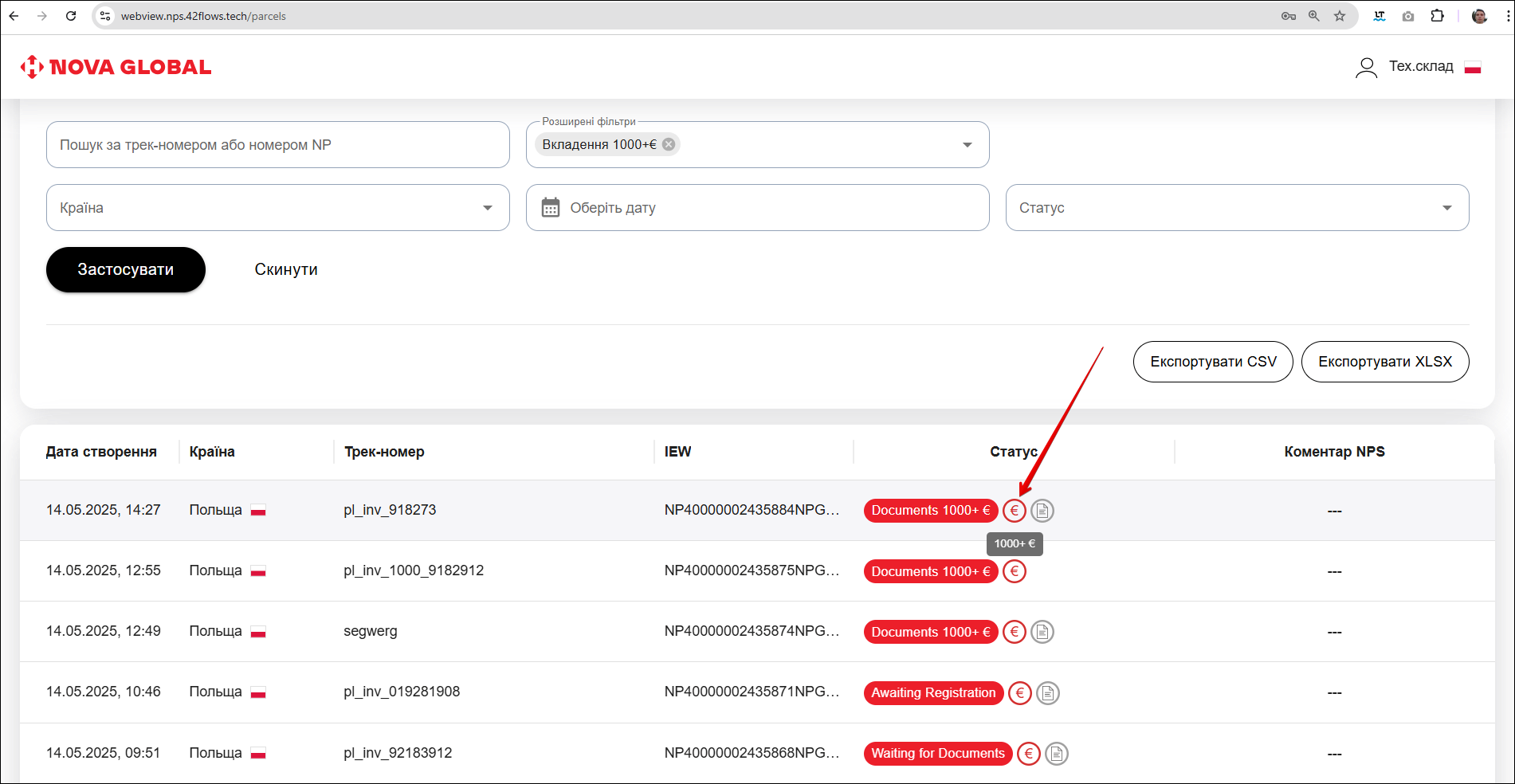Image resolution: width=1515 pixels, height=784 pixels.
Task: Focus the track-number search field
Action: point(277,145)
